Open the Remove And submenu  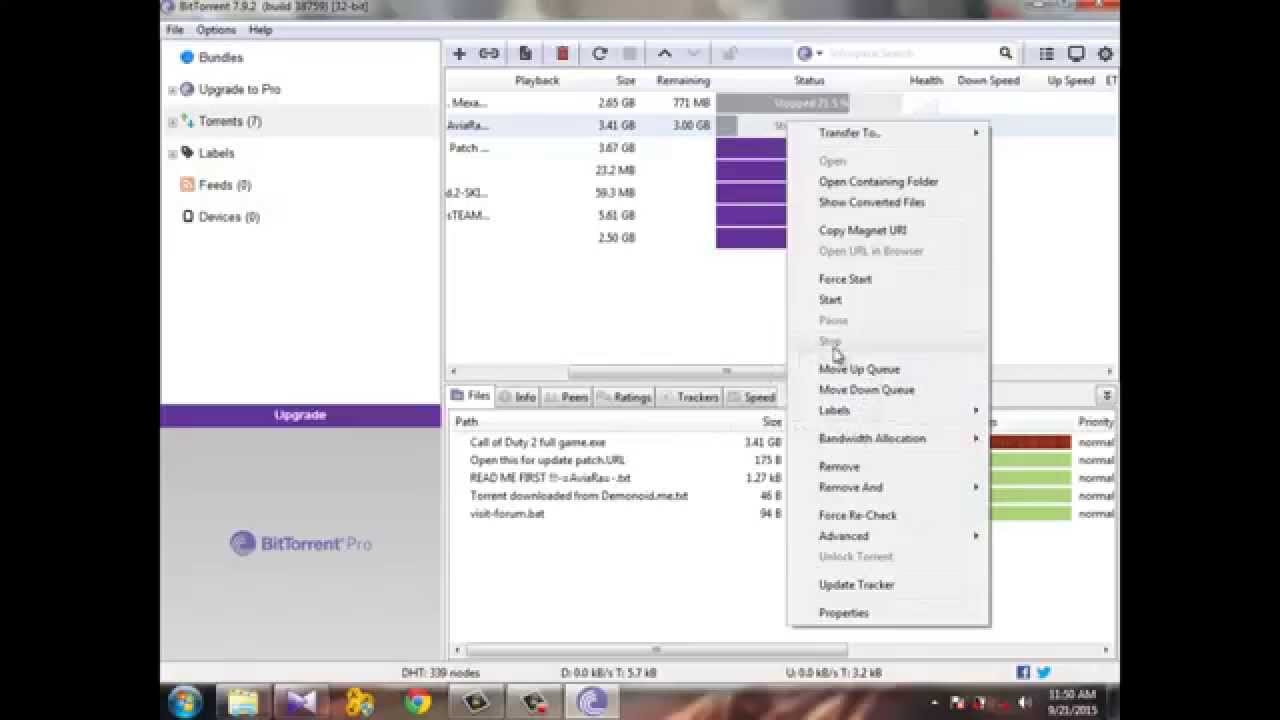(x=888, y=487)
